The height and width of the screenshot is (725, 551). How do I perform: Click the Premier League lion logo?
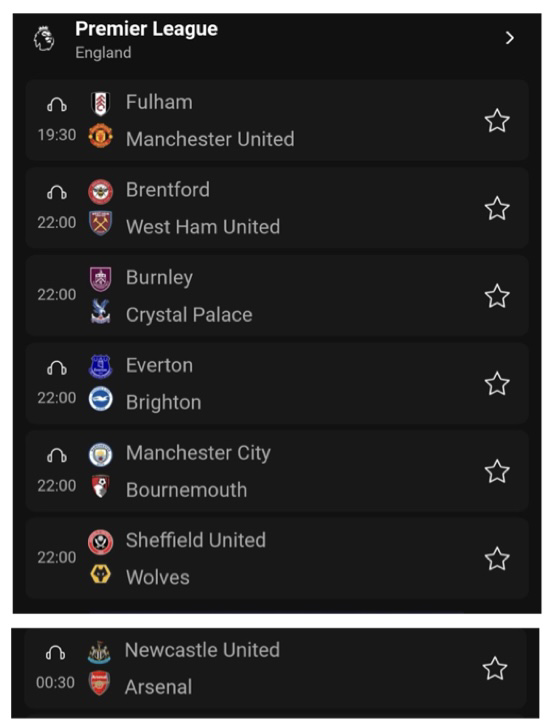tap(44, 39)
